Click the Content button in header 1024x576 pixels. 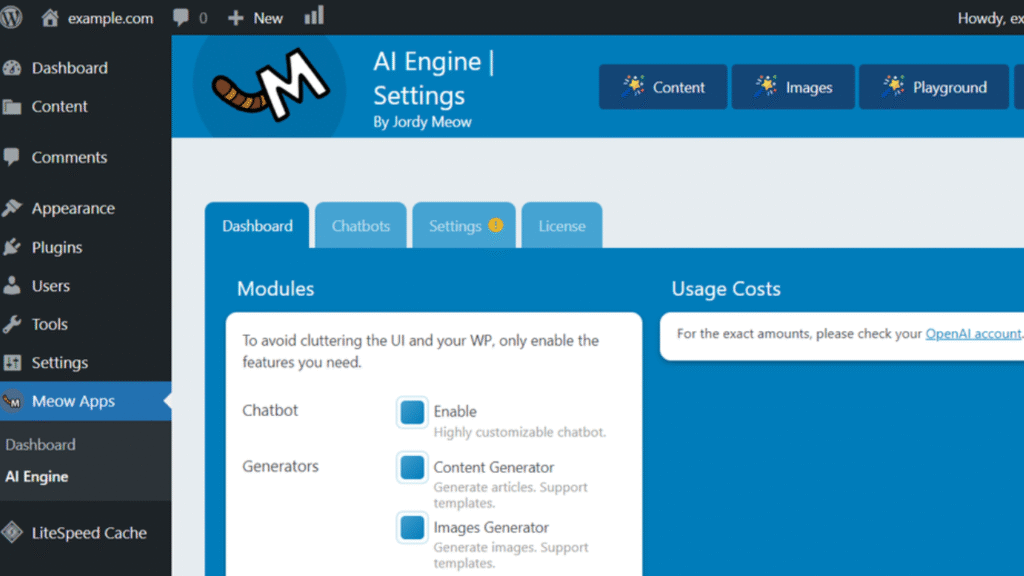[663, 87]
